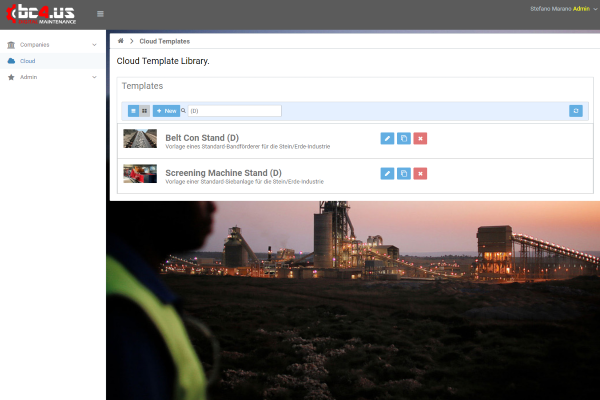Open user menu for Stefano Morano

point(560,8)
